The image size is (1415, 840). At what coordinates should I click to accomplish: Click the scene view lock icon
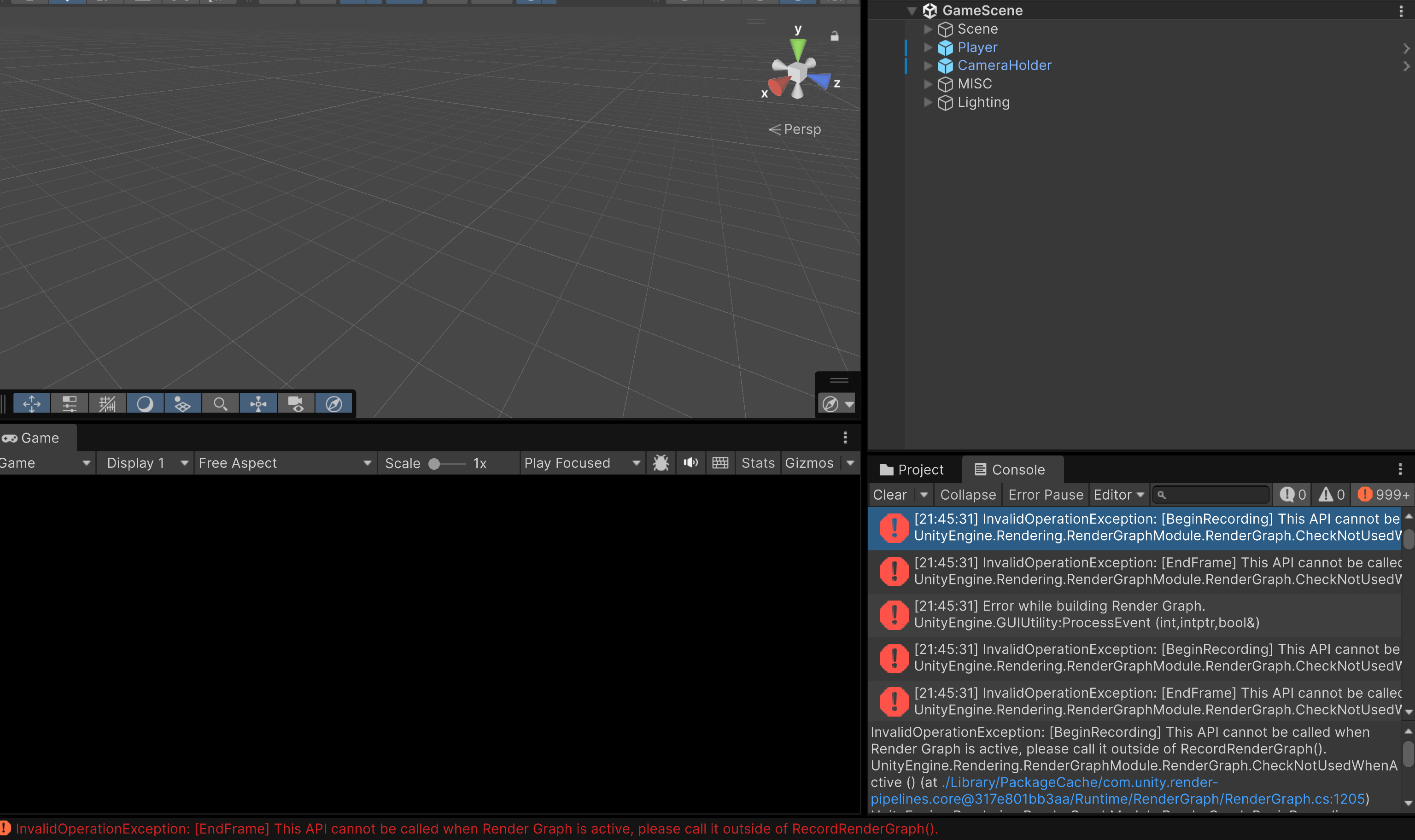tap(834, 36)
